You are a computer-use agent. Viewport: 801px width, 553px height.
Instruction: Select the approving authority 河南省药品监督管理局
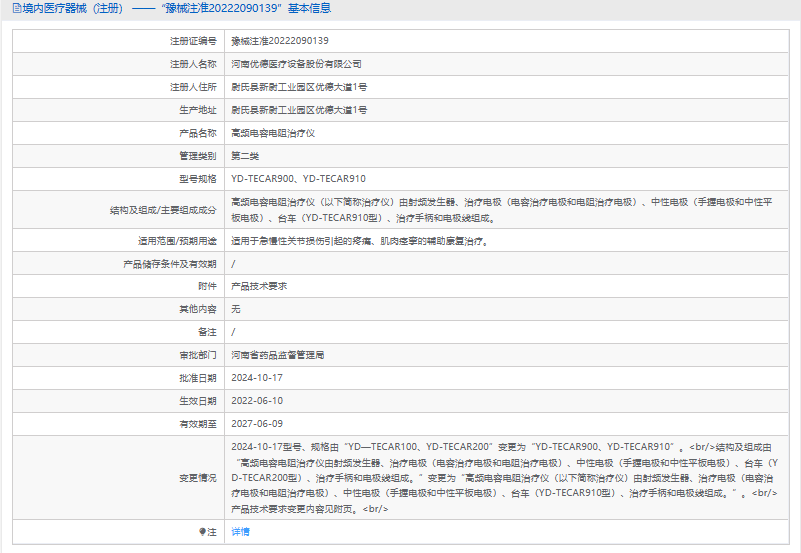(277, 355)
